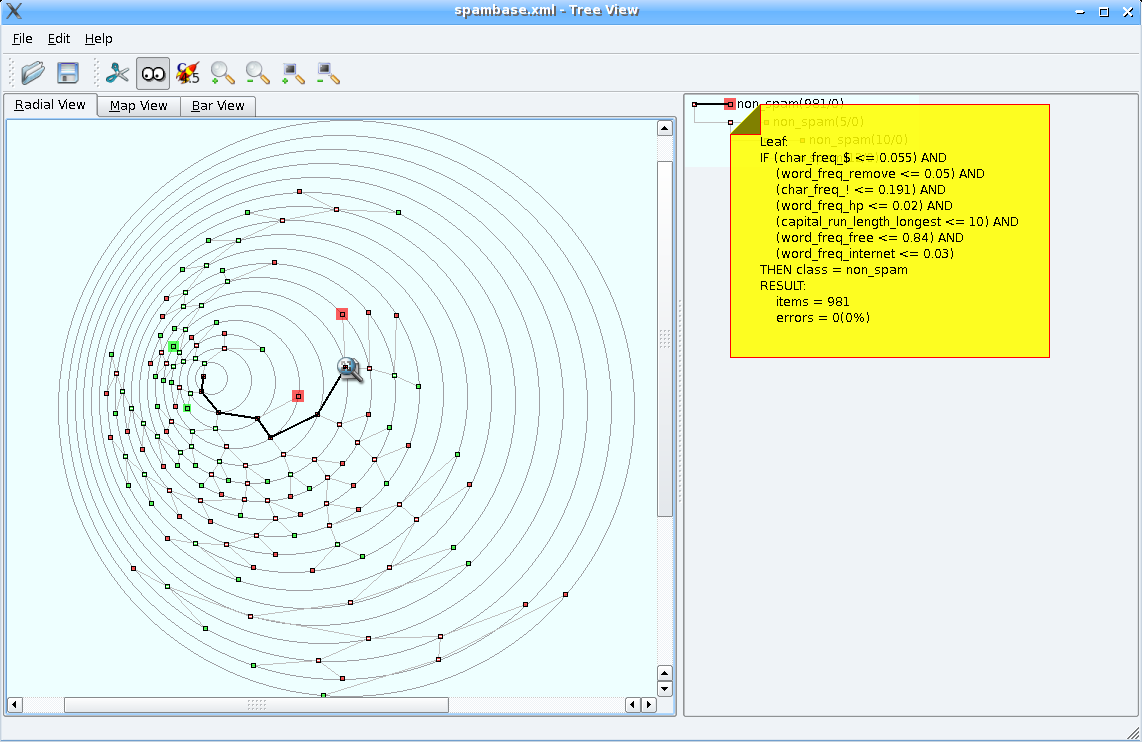The image size is (1142, 742).
Task: Switch to the Bar View tab
Action: [218, 106]
